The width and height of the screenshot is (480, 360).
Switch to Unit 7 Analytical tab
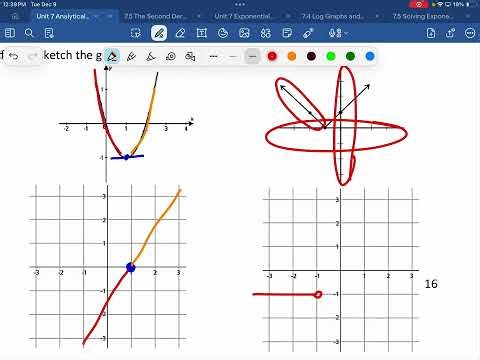[x=62, y=16]
